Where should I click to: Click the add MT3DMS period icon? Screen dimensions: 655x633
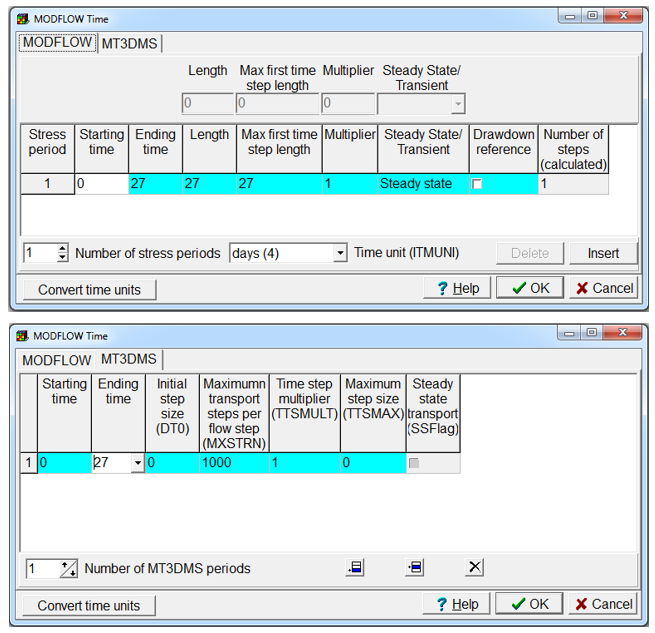355,567
